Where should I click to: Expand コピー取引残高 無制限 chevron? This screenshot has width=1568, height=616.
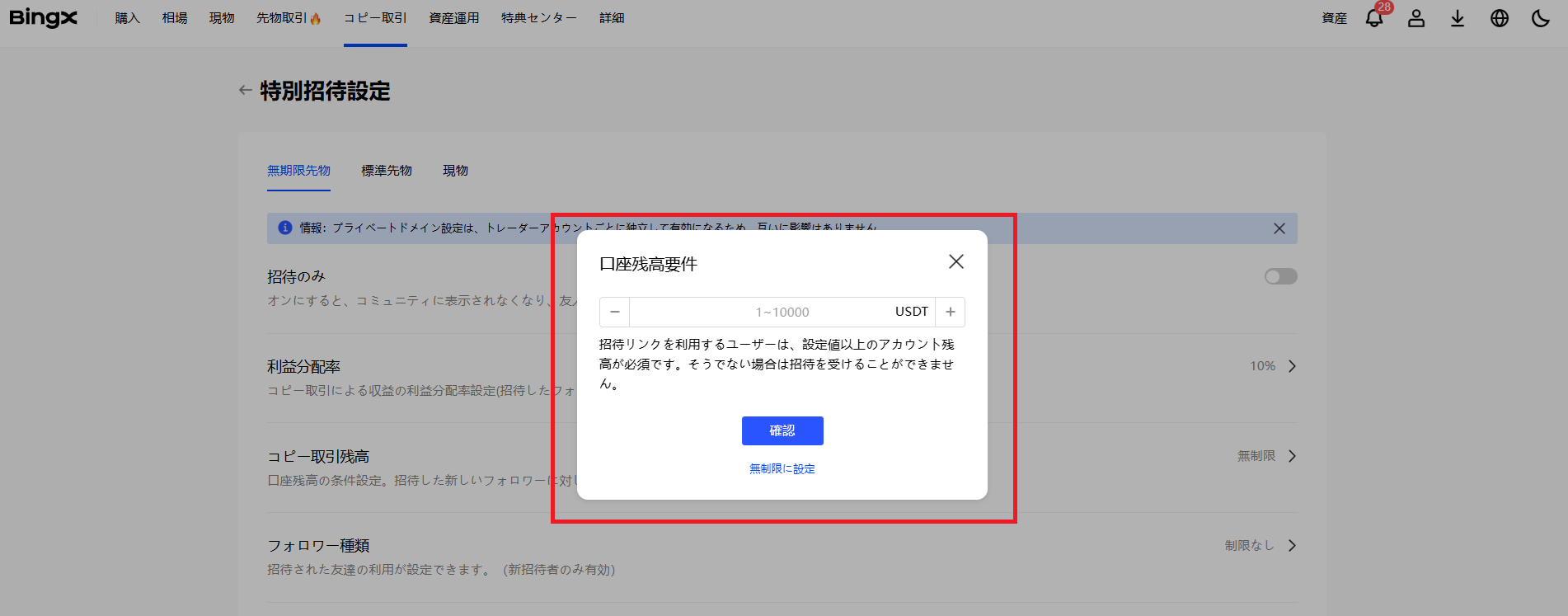click(x=1292, y=456)
